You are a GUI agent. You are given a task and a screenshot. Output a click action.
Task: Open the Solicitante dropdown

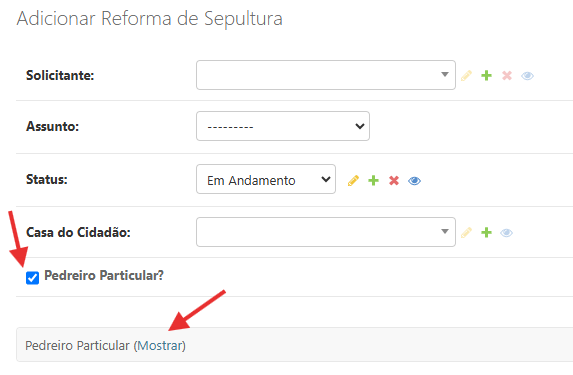326,75
